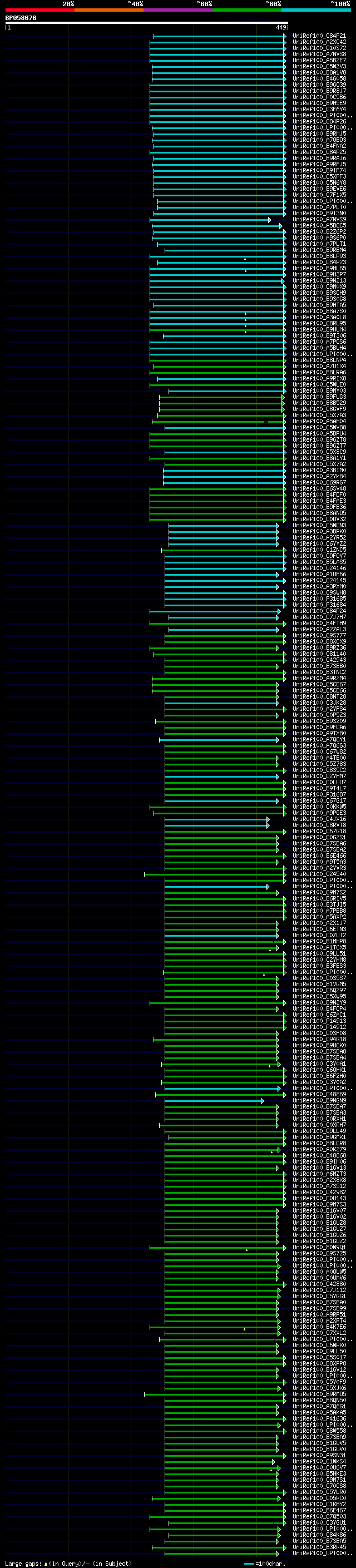Select the UniRef100_A9S6P0 label
The height and width of the screenshot is (1568, 356).
319,238
